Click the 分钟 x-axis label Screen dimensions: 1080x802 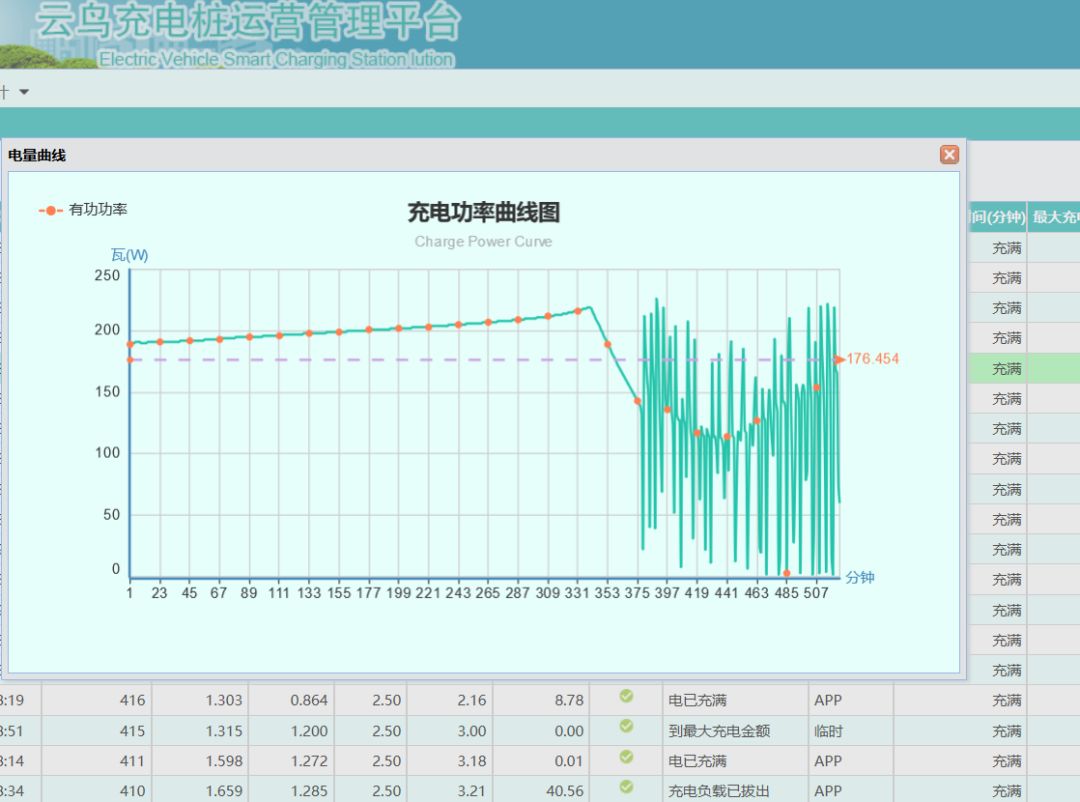pos(860,577)
